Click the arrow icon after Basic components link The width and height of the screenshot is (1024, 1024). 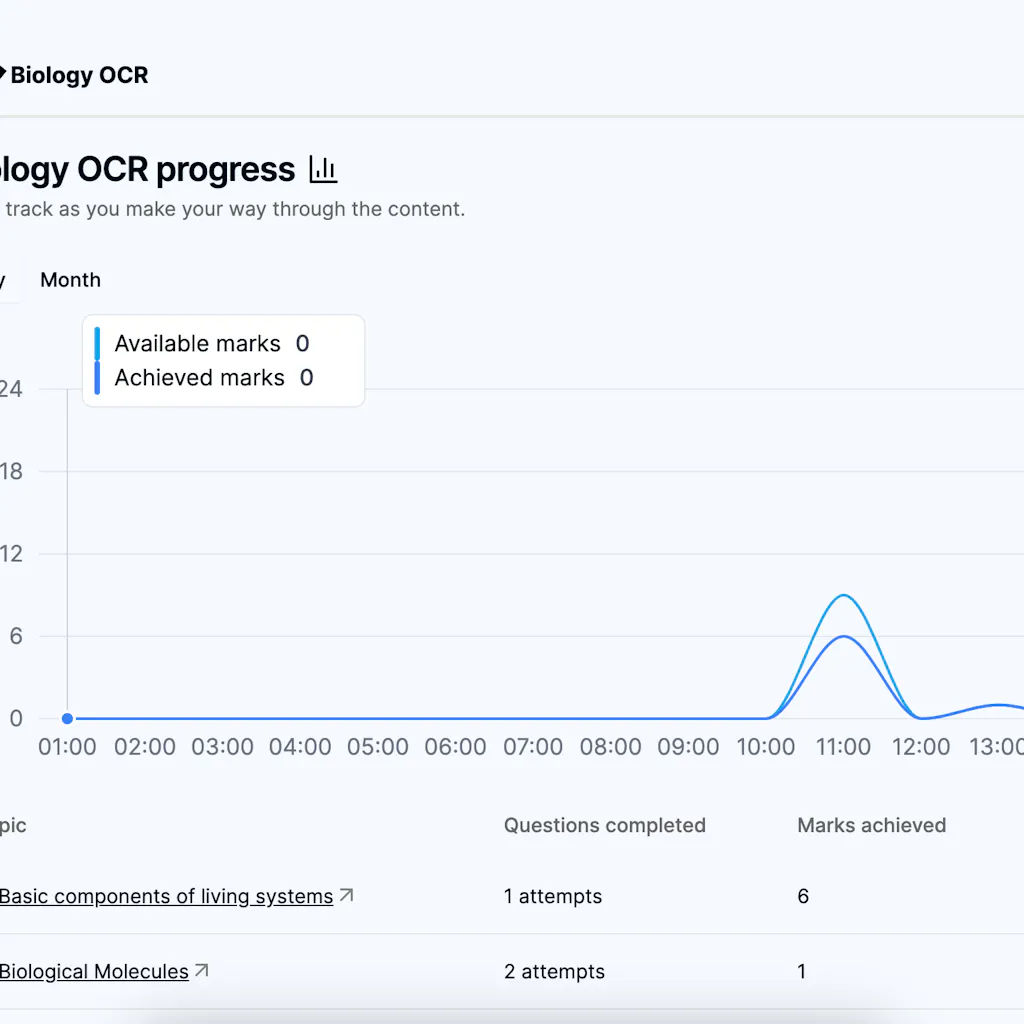(x=346, y=896)
